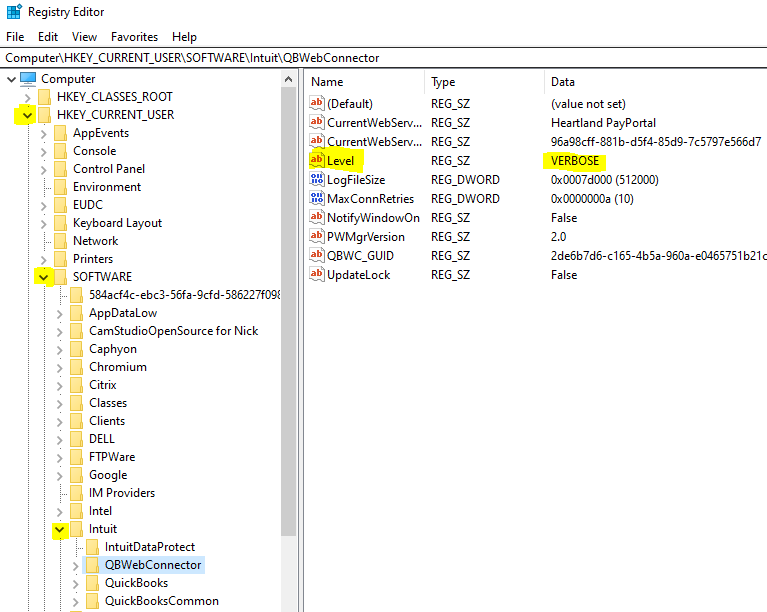The height and width of the screenshot is (612, 767).
Task: Click the string icon beside NotifyWindowOn
Action: point(317,217)
